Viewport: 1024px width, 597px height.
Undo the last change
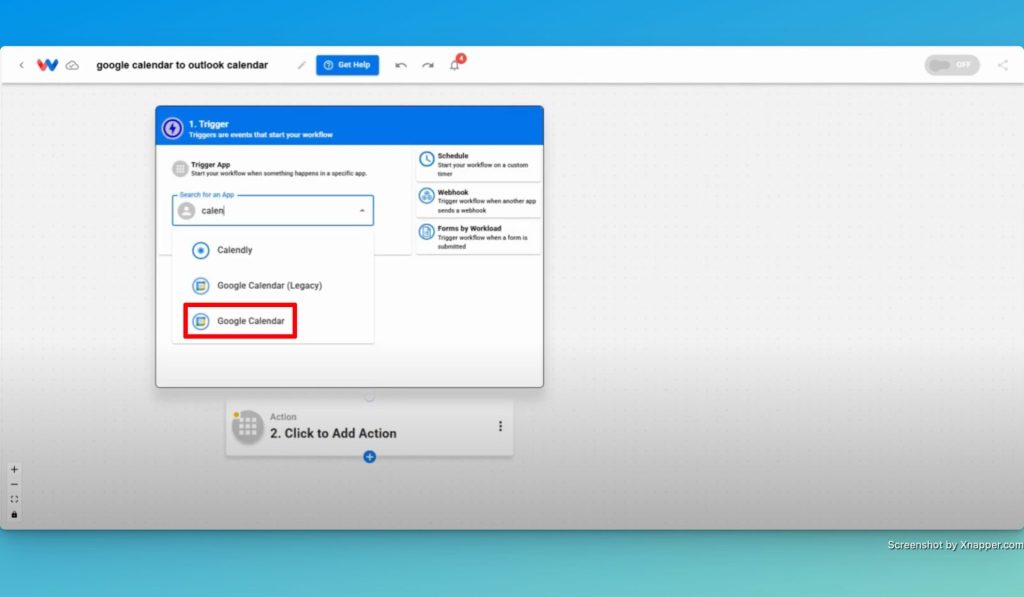pyautogui.click(x=401, y=65)
